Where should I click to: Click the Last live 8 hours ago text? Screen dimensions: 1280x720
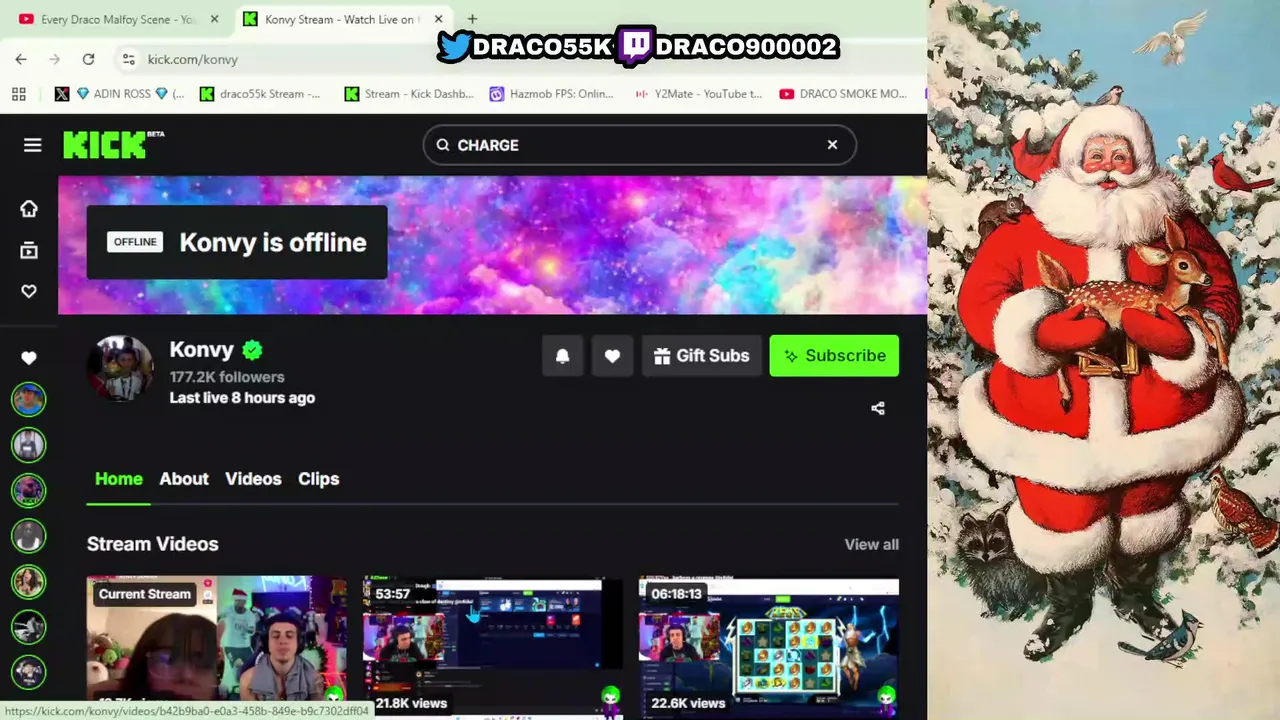(242, 398)
